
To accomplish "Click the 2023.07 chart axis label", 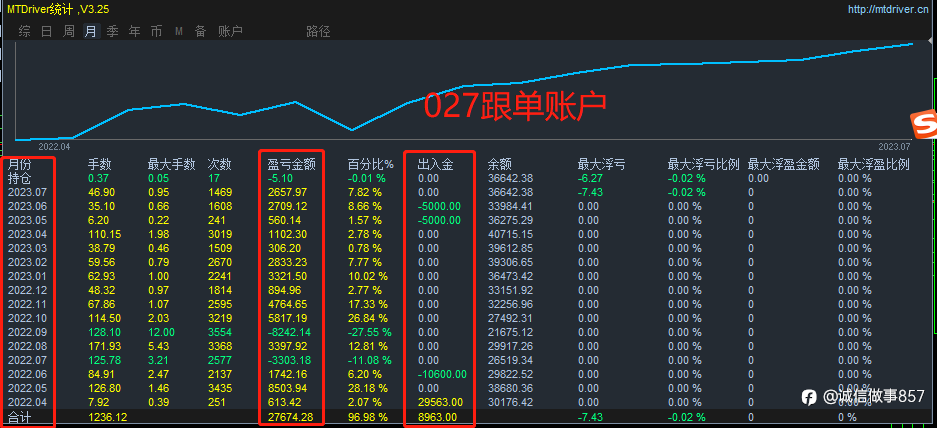I will 895,146.
